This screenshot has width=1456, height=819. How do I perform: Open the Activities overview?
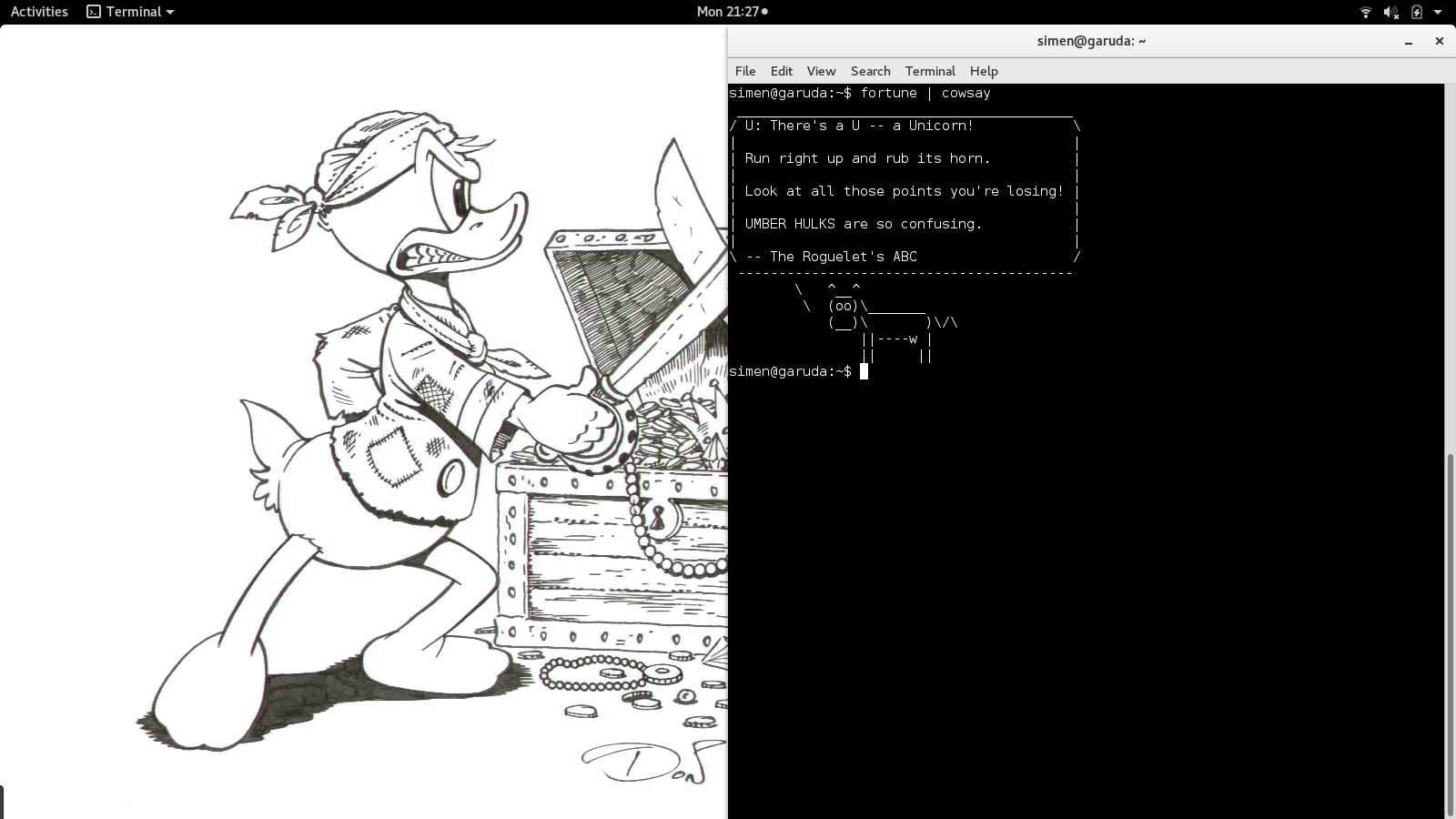(39, 12)
